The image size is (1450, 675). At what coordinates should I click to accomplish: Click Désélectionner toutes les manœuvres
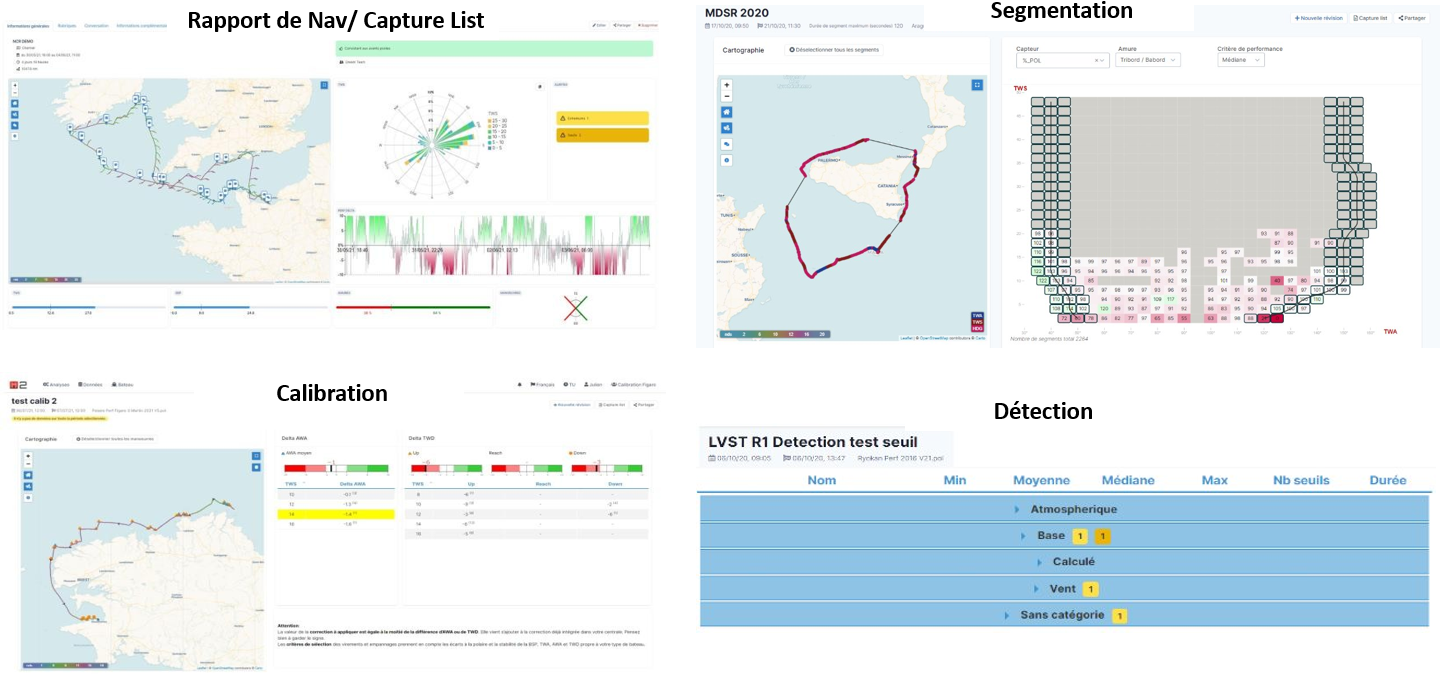[116, 439]
